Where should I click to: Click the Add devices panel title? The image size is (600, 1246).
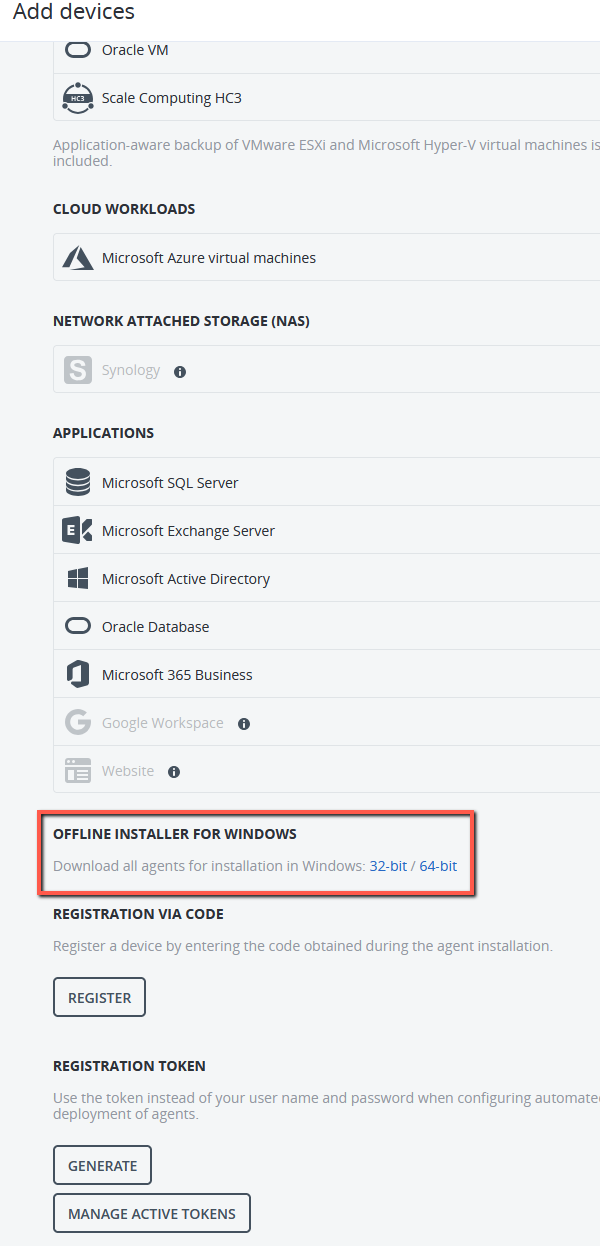click(74, 13)
